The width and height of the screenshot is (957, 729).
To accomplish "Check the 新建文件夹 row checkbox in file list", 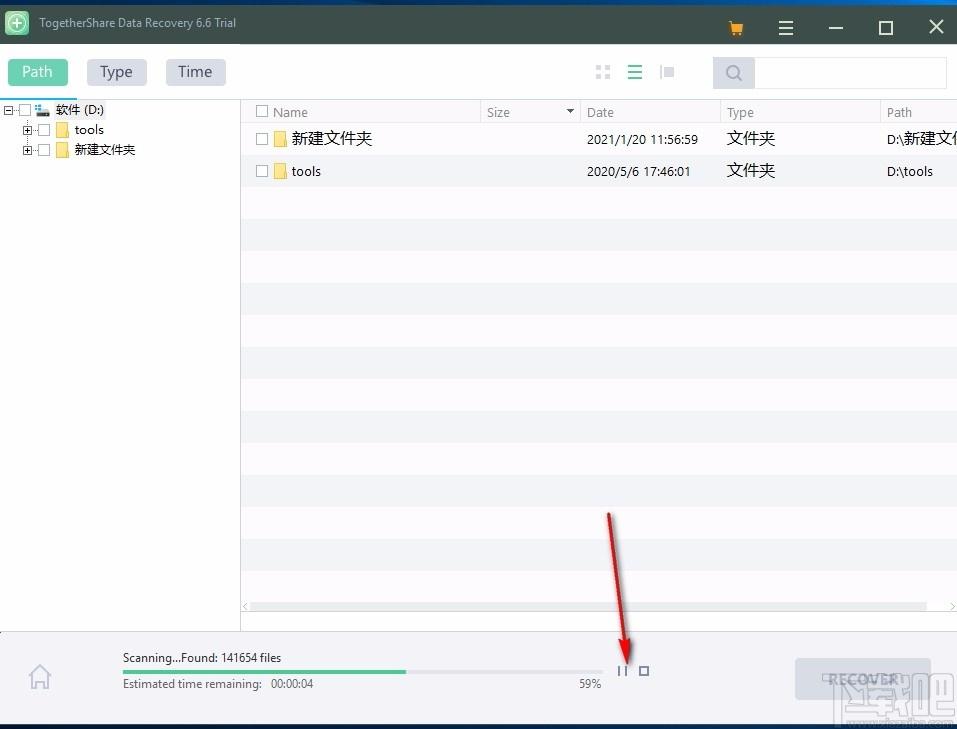I will coord(262,139).
